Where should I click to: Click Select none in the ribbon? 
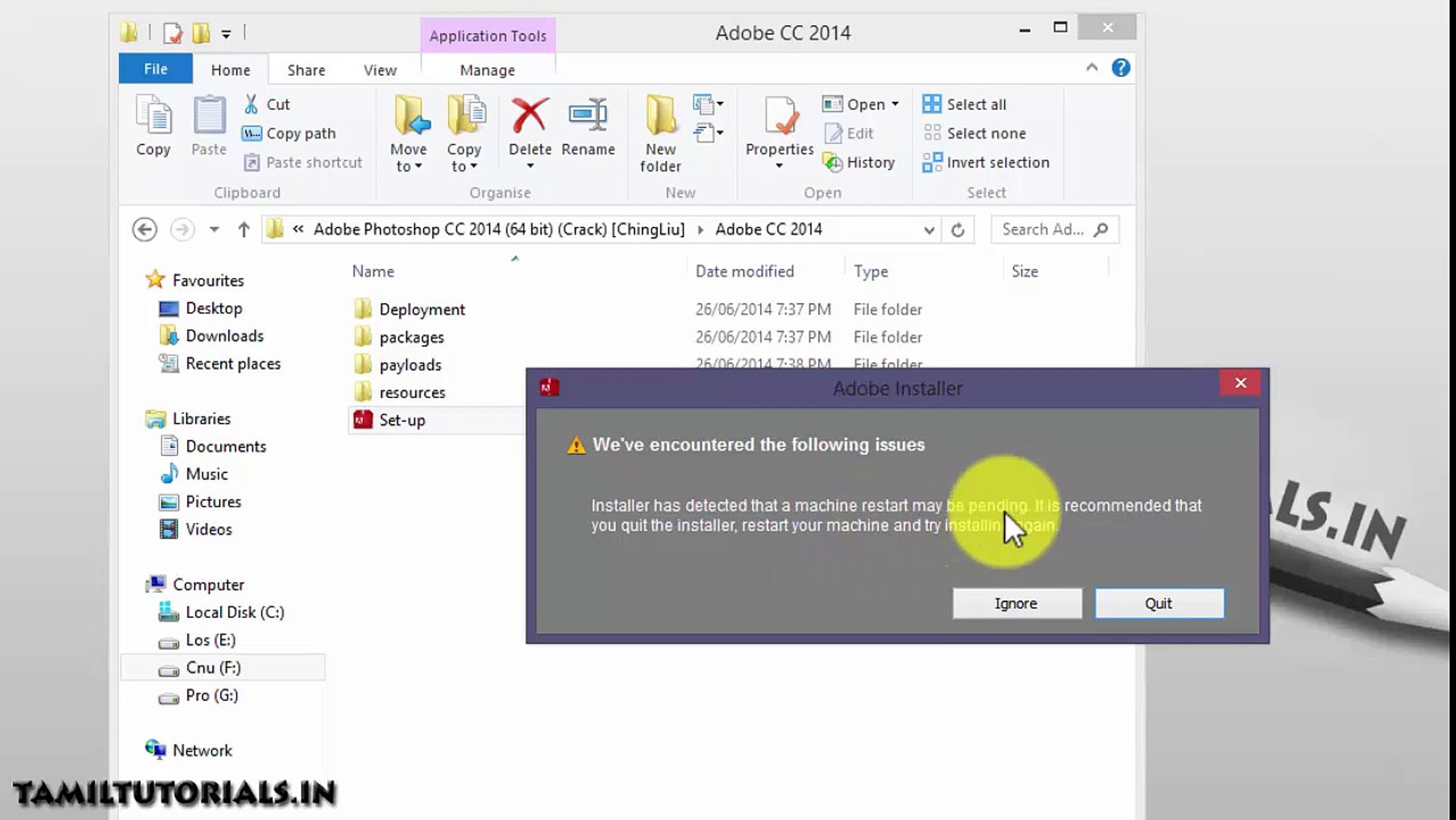pos(974,134)
